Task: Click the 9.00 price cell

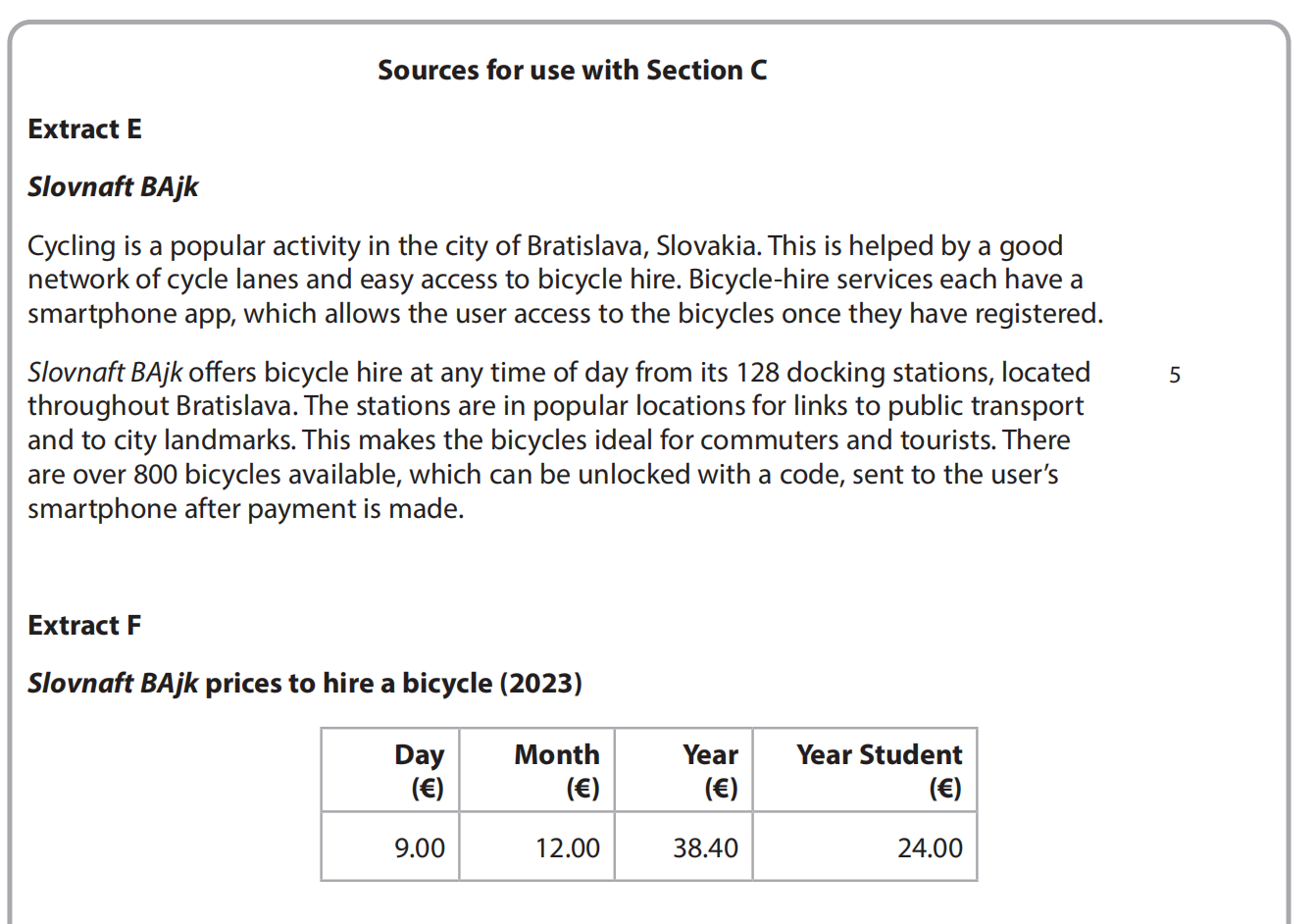Action: point(419,847)
